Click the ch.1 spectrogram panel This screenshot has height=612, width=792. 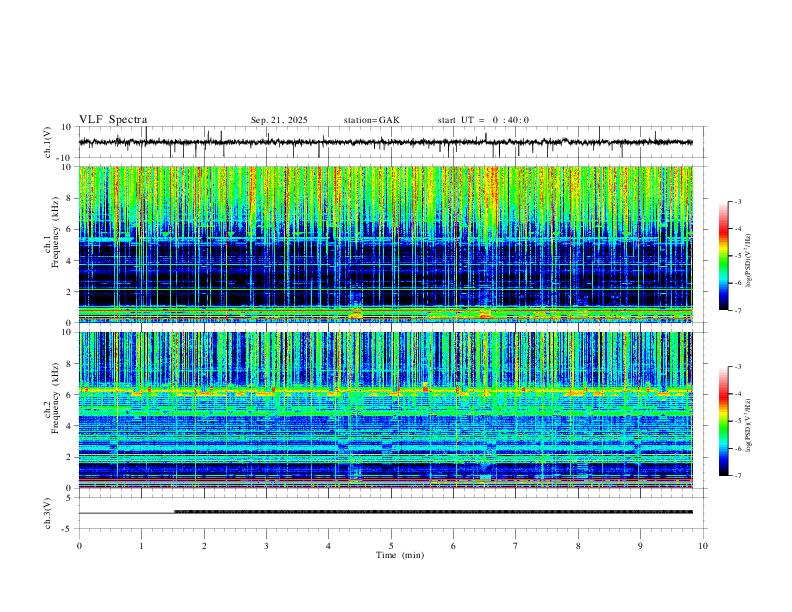tap(385, 244)
